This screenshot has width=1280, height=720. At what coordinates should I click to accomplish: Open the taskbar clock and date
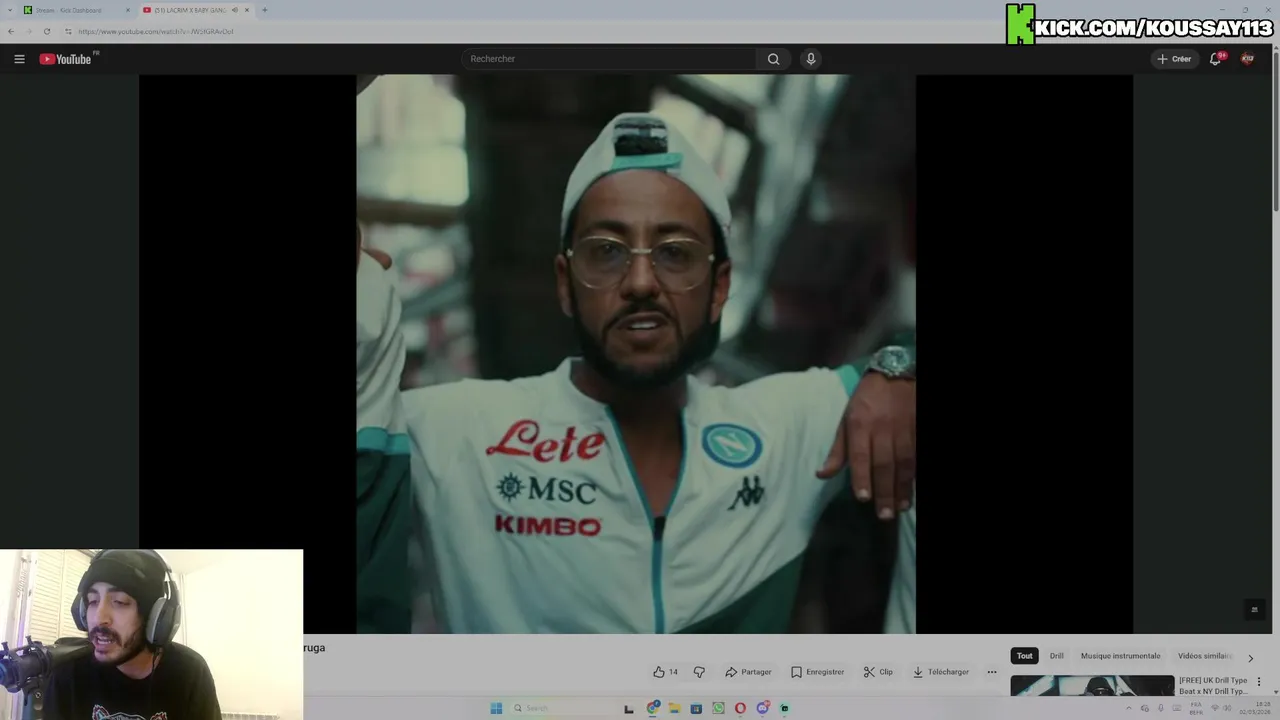pos(1255,708)
